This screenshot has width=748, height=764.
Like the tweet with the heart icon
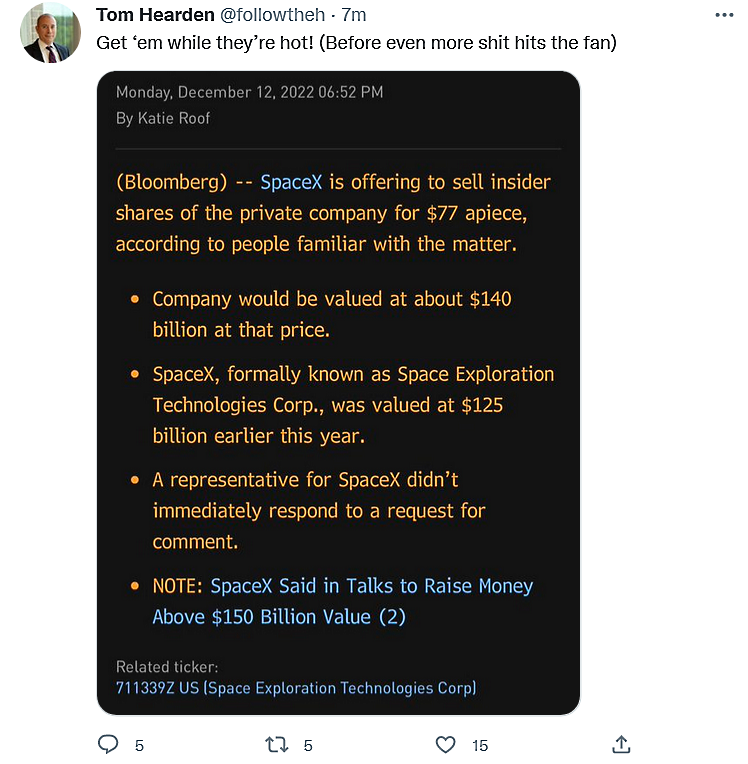click(x=446, y=745)
